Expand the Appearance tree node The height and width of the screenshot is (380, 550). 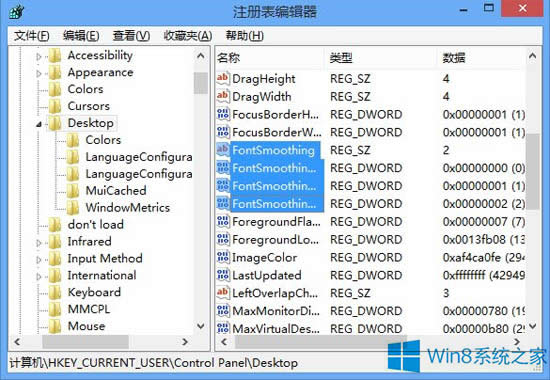(39, 73)
